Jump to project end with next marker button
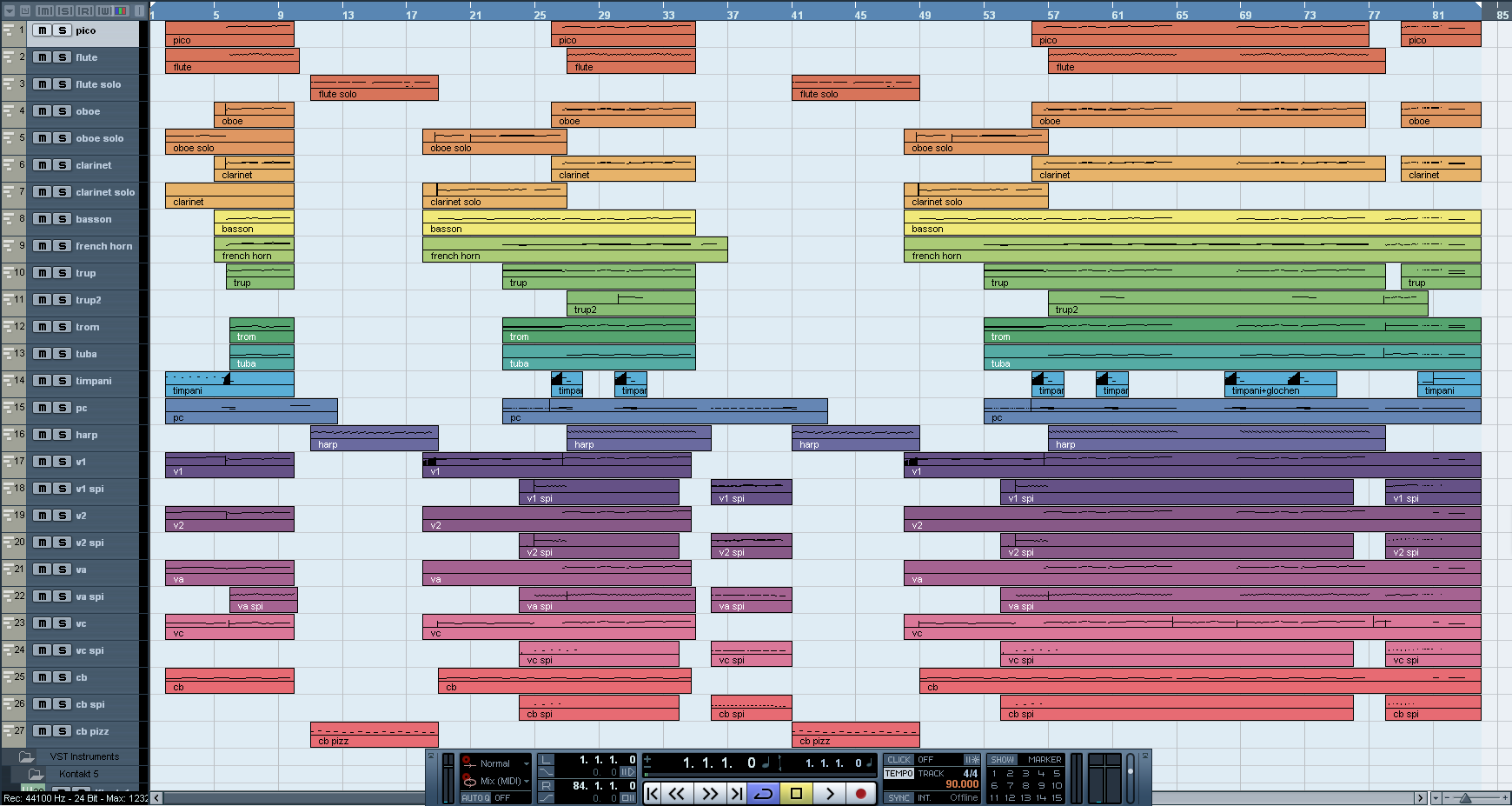The width and height of the screenshot is (1512, 806). [736, 793]
